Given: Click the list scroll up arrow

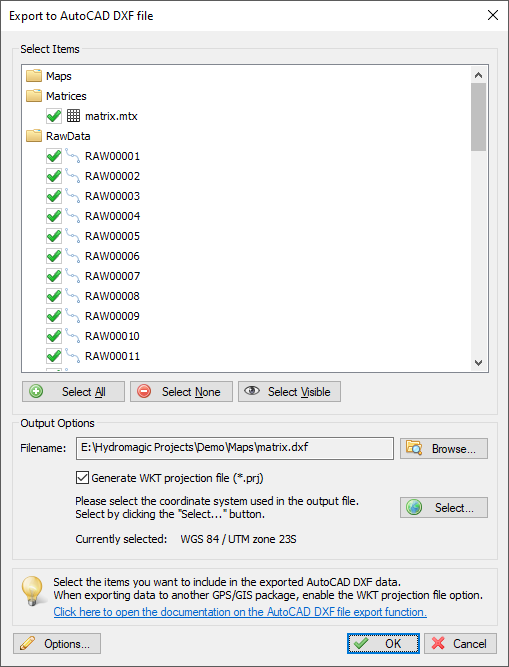Looking at the screenshot, I should (478, 75).
